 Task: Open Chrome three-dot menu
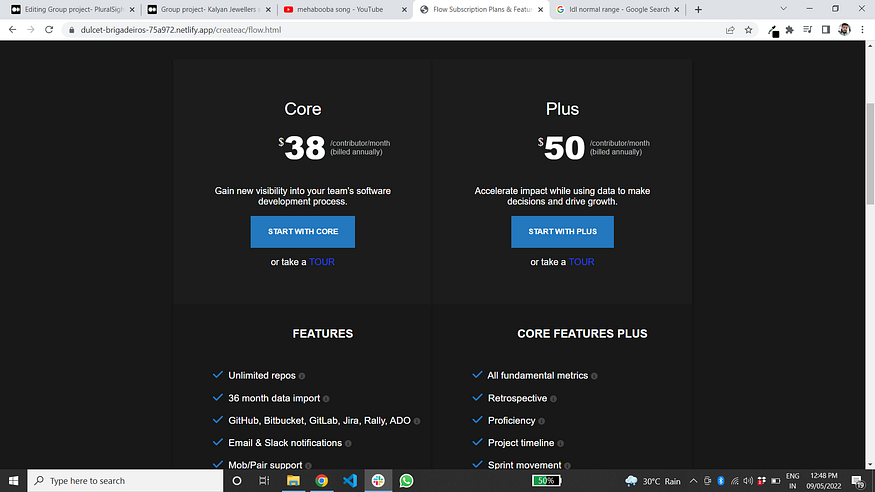(x=863, y=30)
